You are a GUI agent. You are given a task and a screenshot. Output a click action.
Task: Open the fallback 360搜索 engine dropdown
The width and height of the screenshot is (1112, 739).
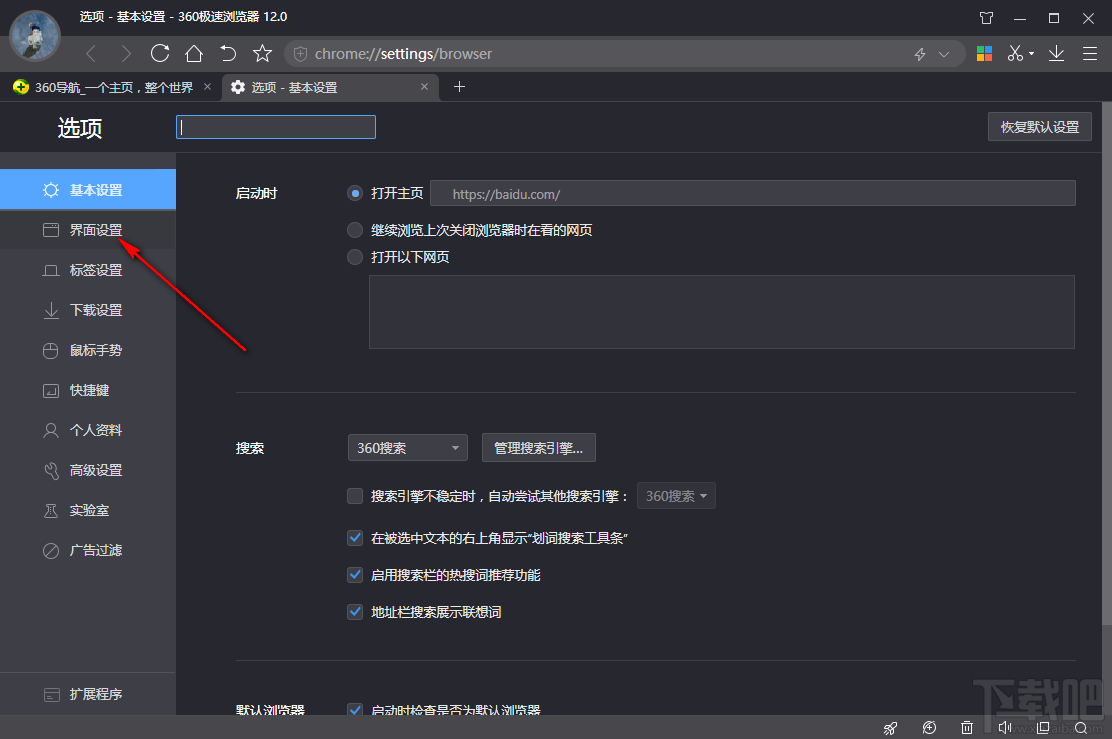(x=676, y=496)
